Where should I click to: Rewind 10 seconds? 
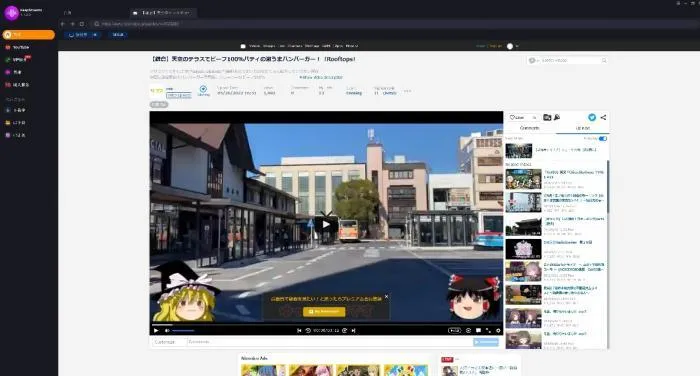pos(308,331)
